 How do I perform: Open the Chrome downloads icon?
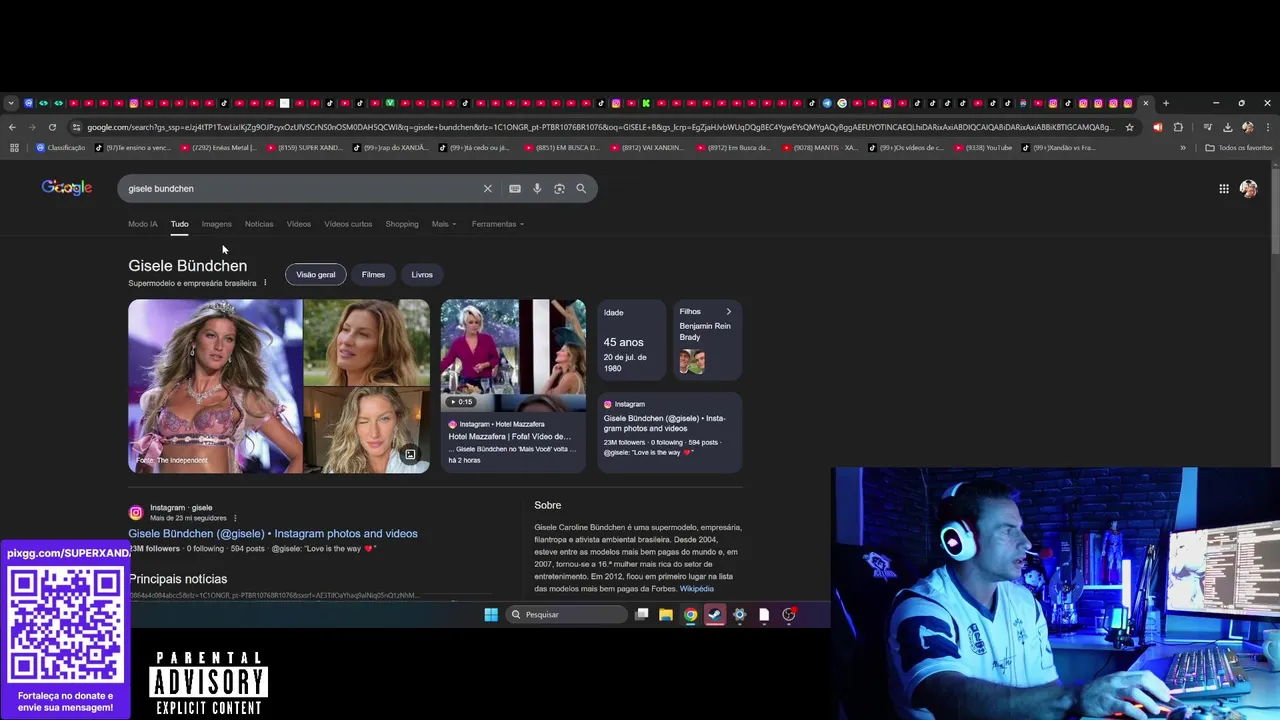click(1227, 127)
